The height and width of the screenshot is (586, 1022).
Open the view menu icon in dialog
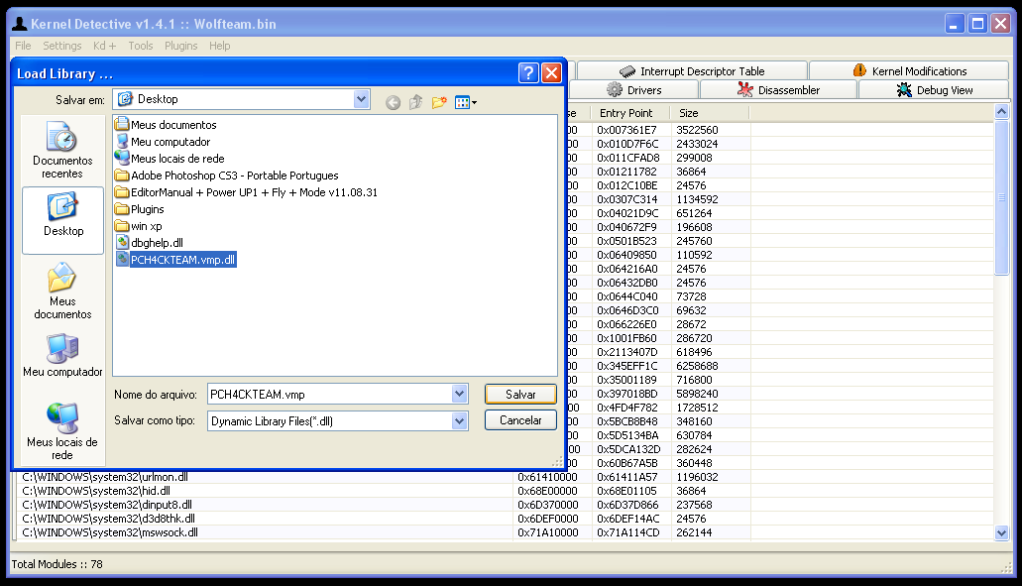tap(466, 102)
